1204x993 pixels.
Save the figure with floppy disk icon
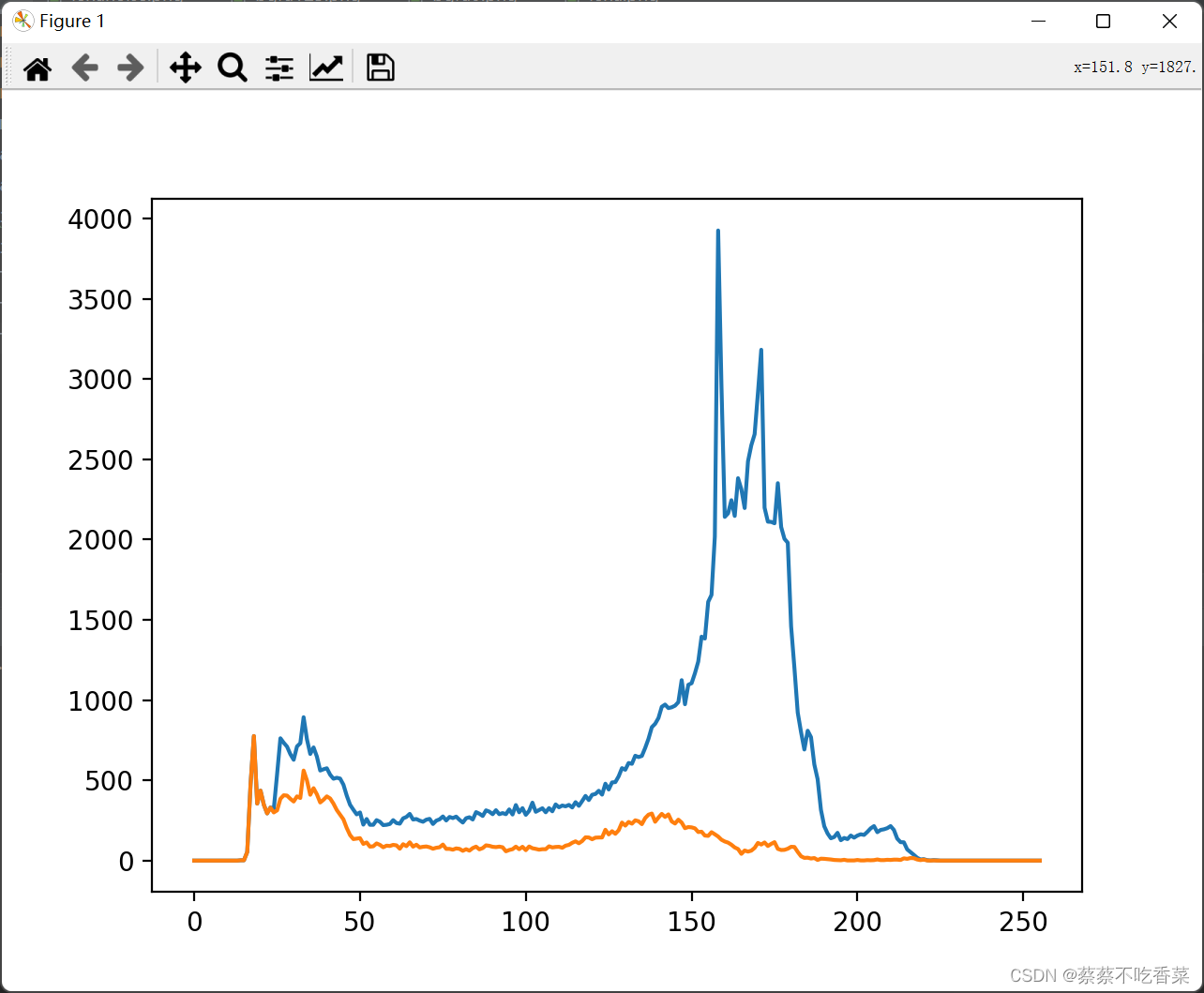[x=380, y=68]
